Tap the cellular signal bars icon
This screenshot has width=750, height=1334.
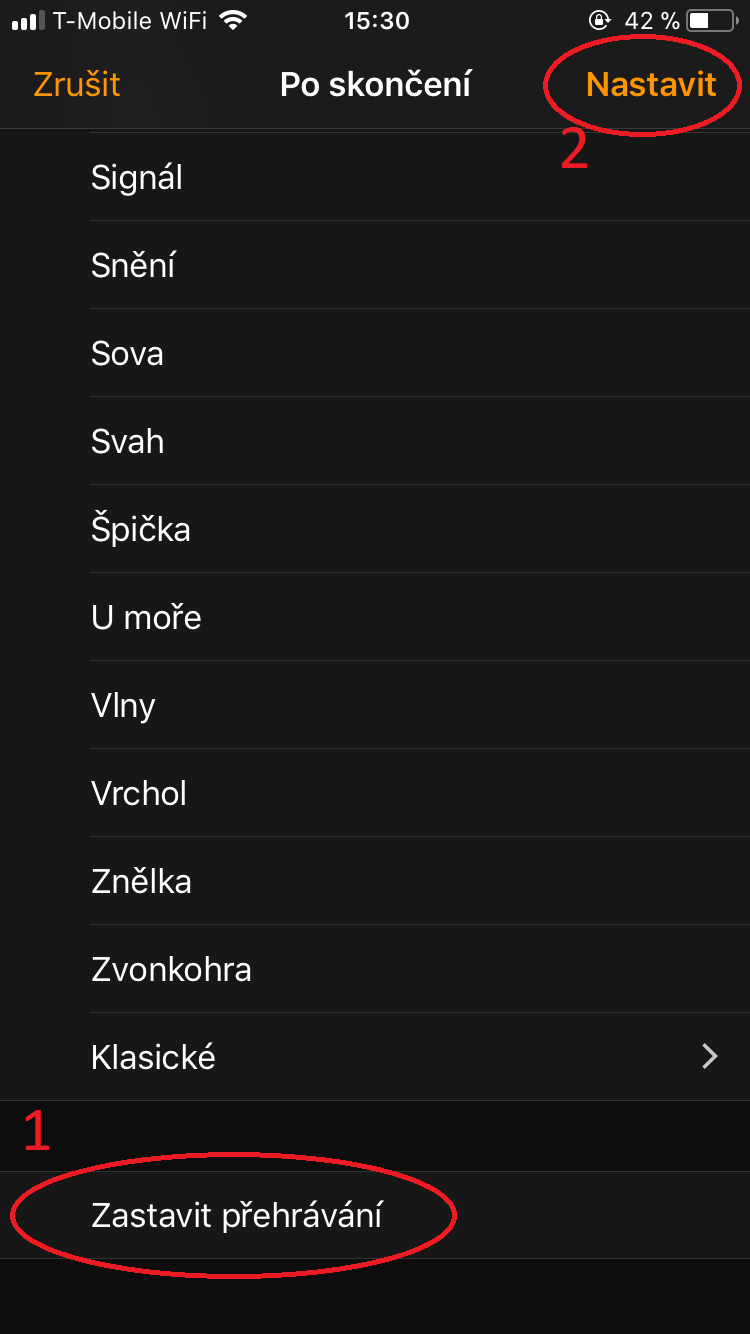click(x=29, y=20)
